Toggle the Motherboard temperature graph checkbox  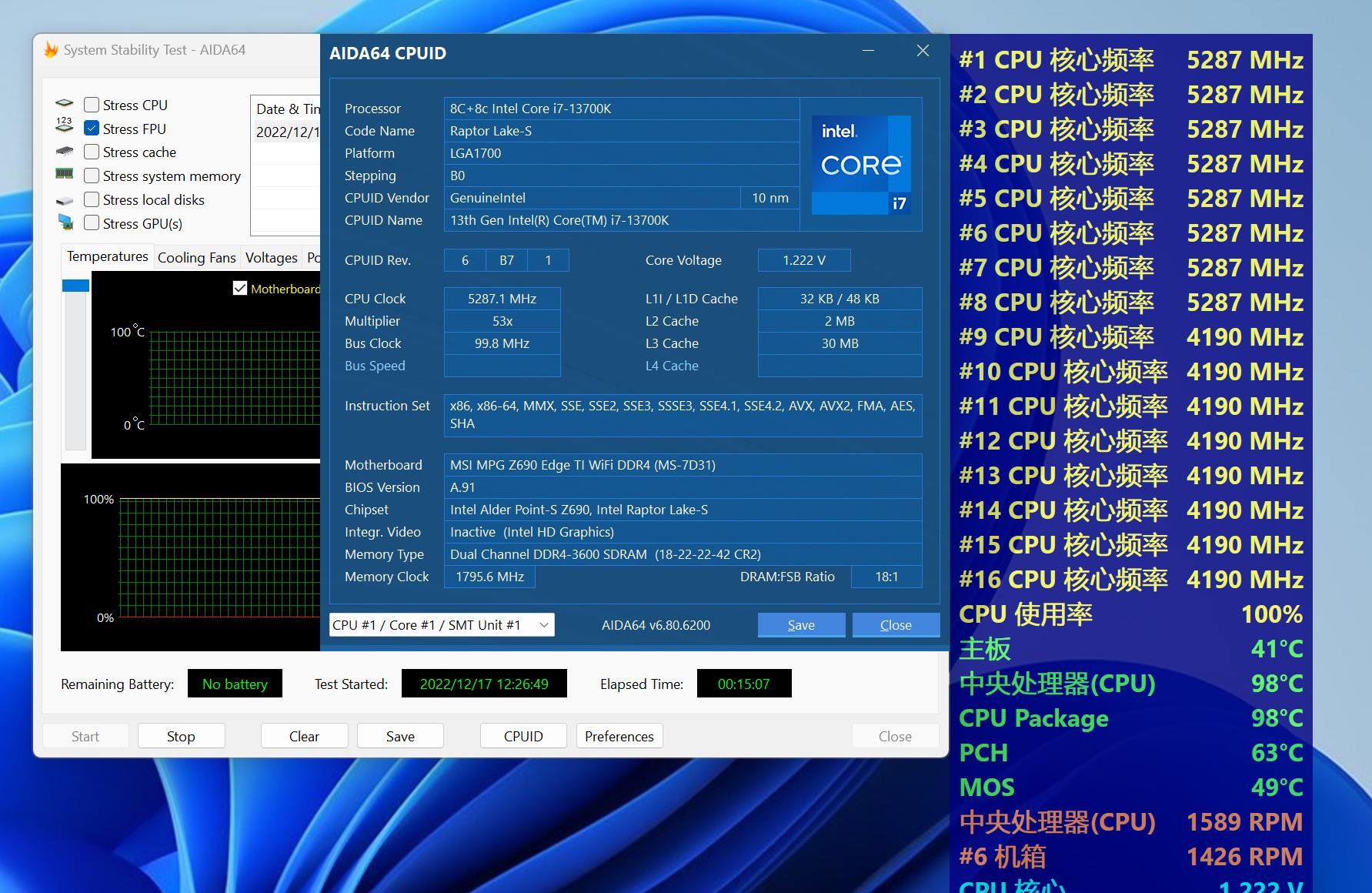click(240, 289)
